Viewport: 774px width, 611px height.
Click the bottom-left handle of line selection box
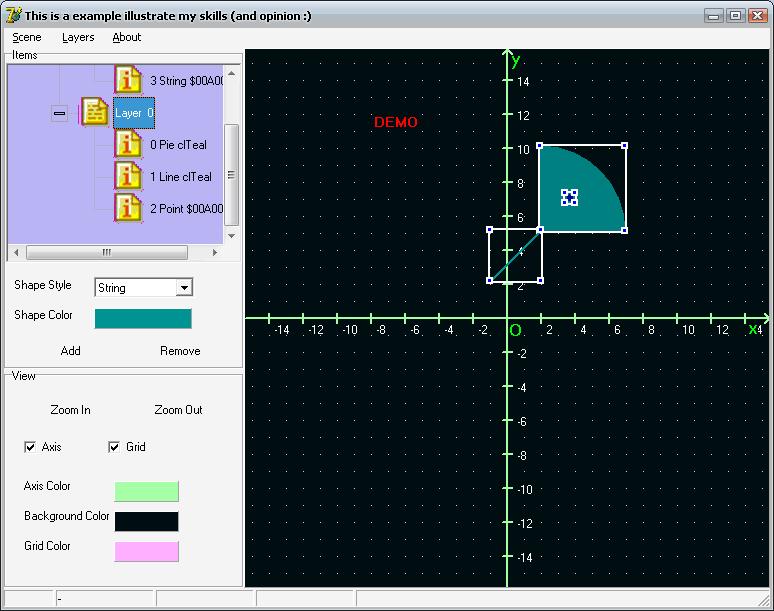[x=490, y=281]
